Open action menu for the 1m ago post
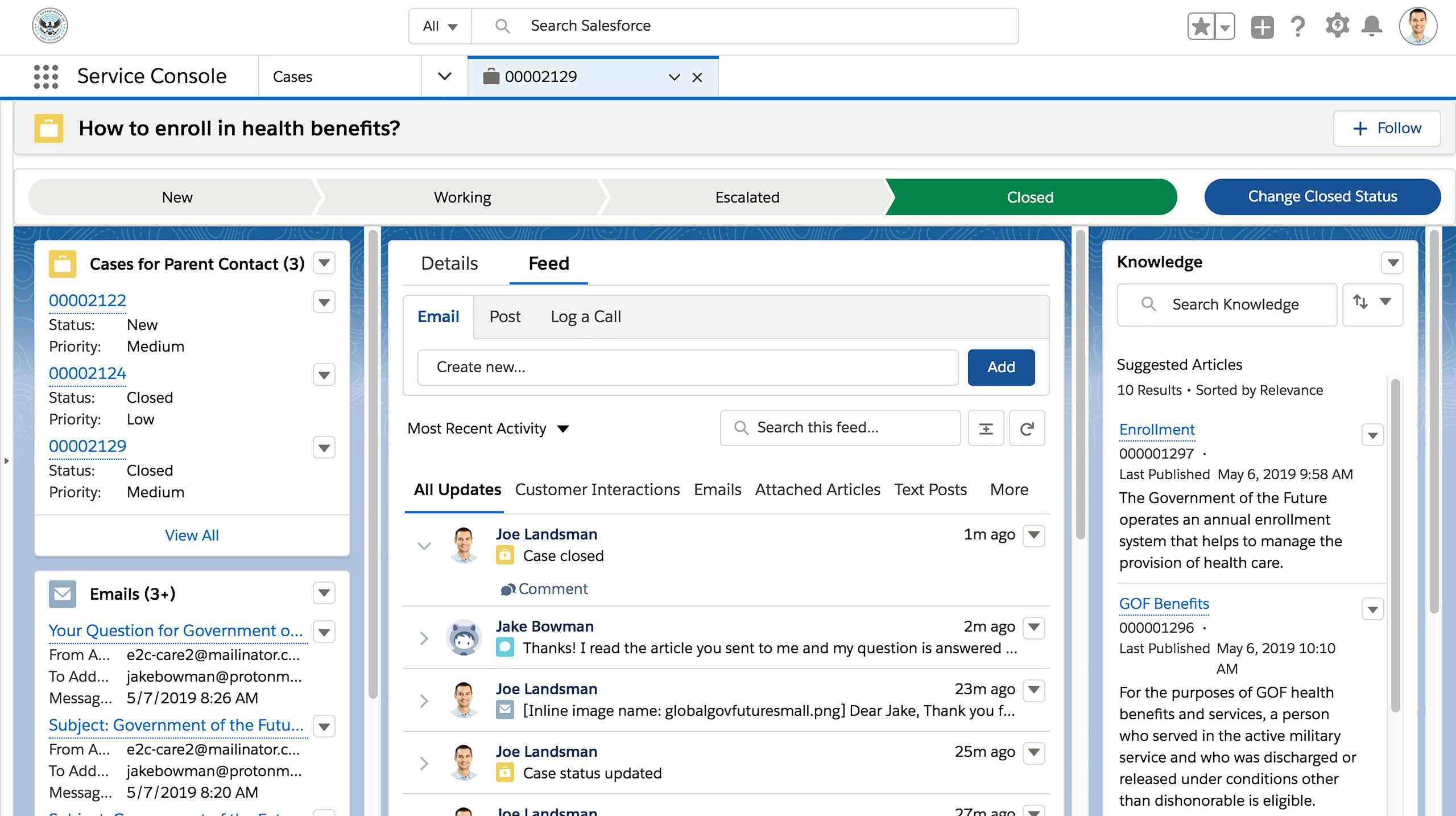 (x=1034, y=535)
